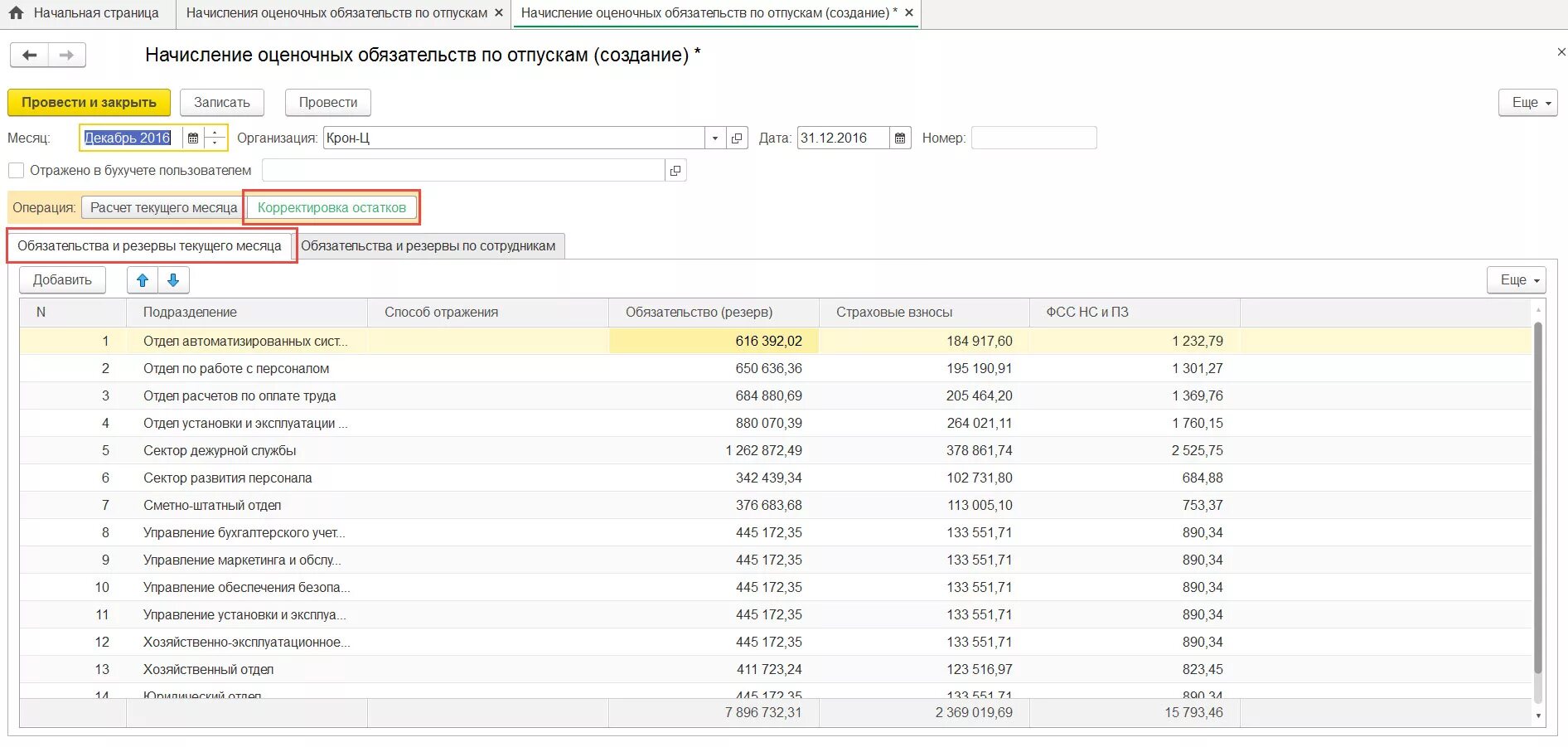Select Расчет текущего месяца operation

tap(163, 207)
